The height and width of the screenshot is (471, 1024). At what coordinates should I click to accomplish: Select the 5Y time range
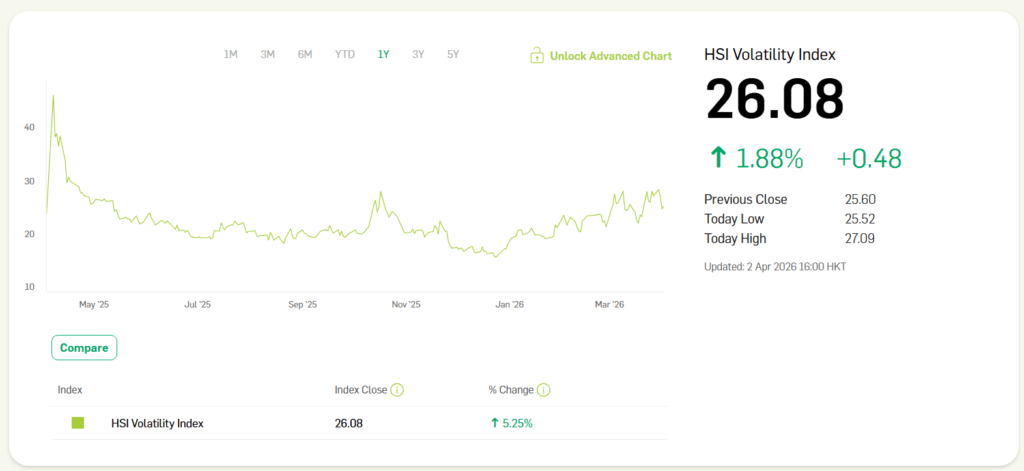click(x=453, y=55)
